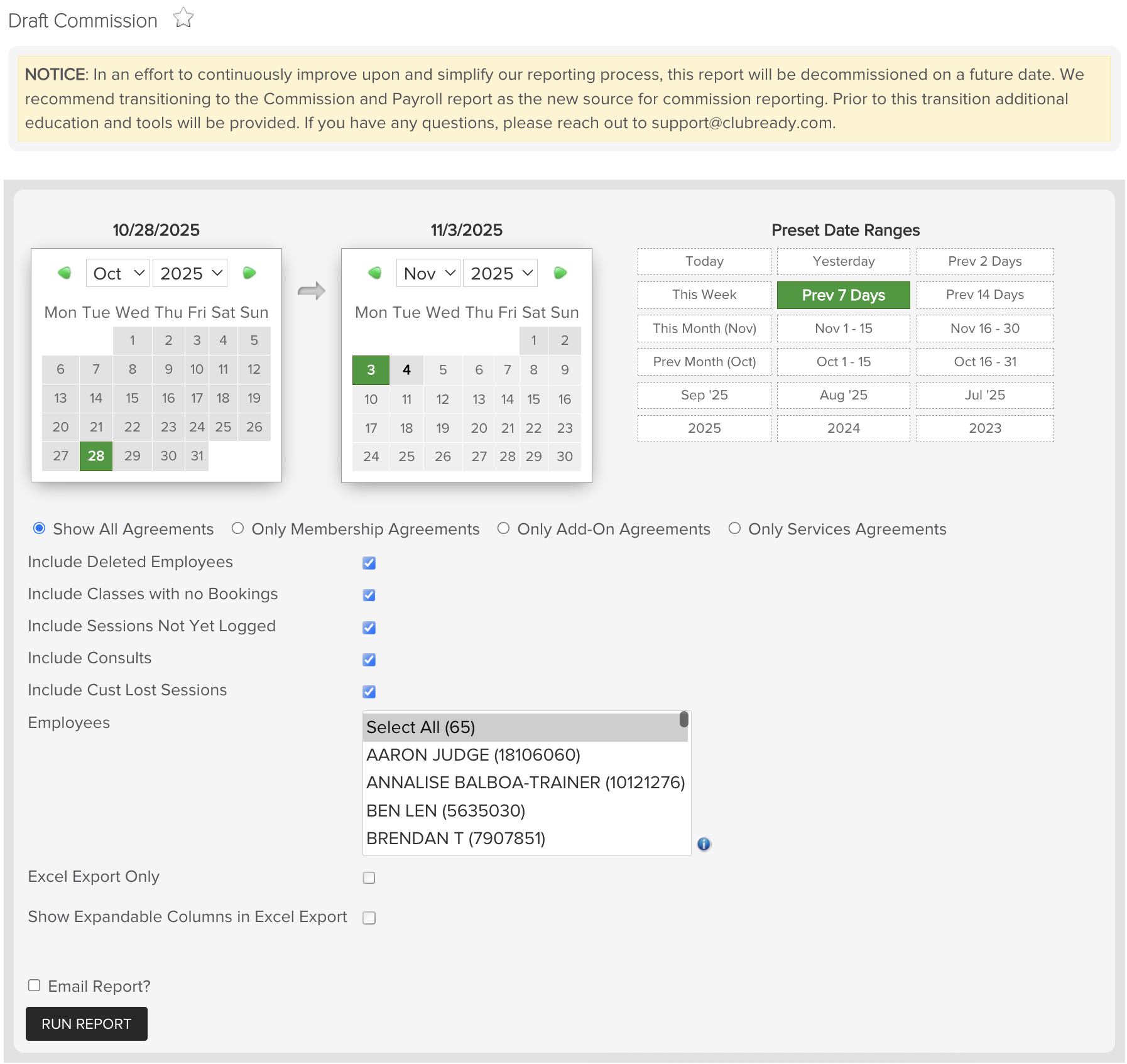Choose the Yesterday preset range
1127x1064 pixels.
pyautogui.click(x=844, y=261)
